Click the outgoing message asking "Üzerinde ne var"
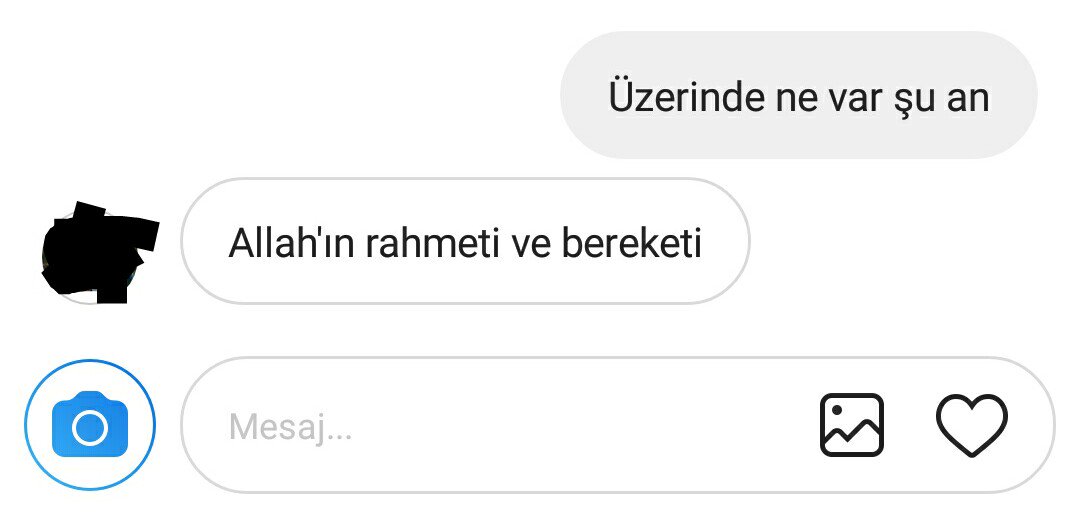1080x518 pixels. [798, 96]
